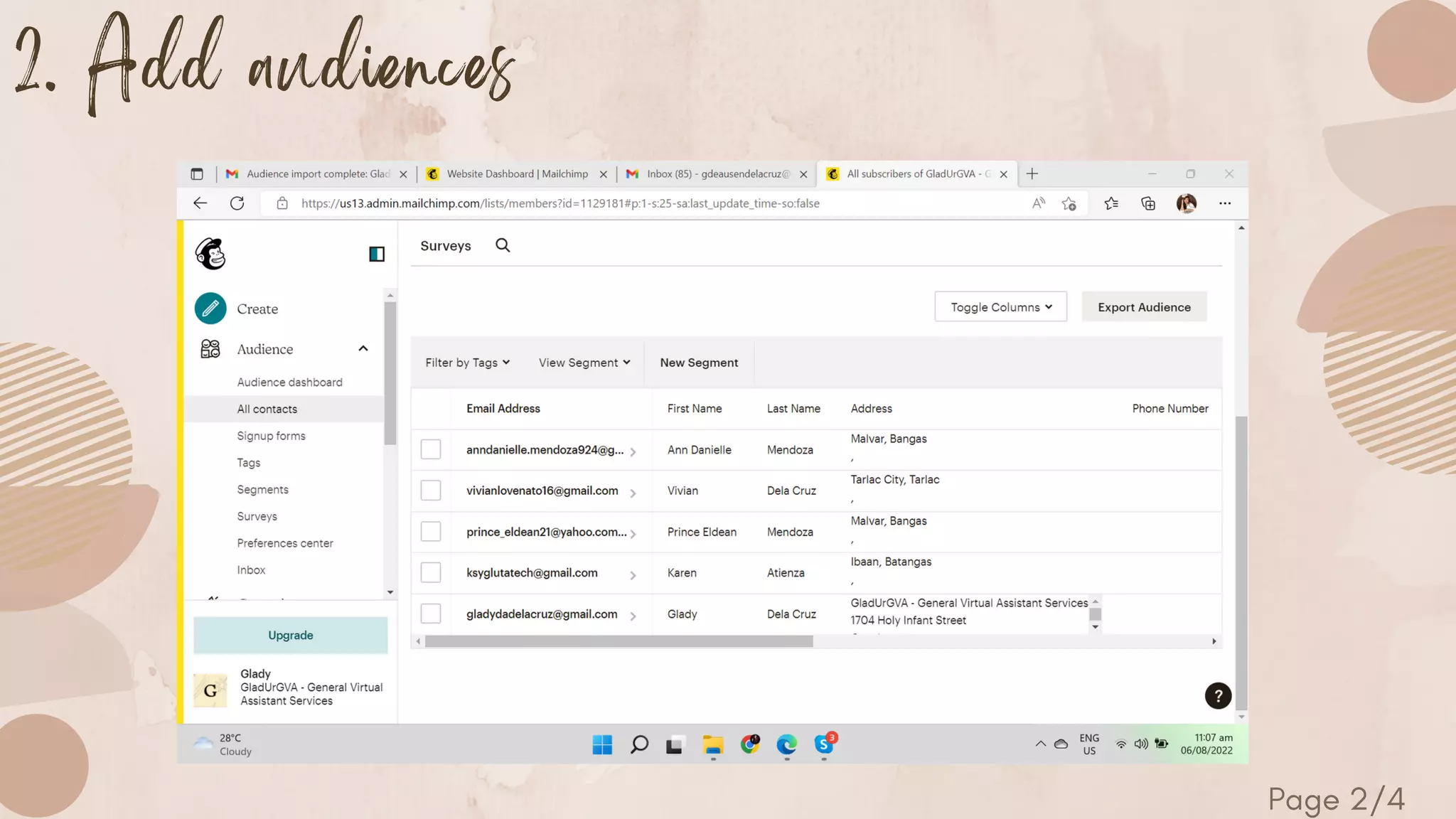Check the box for anndanielle.mendoza924 contact
The image size is (1456, 819).
pyautogui.click(x=431, y=449)
